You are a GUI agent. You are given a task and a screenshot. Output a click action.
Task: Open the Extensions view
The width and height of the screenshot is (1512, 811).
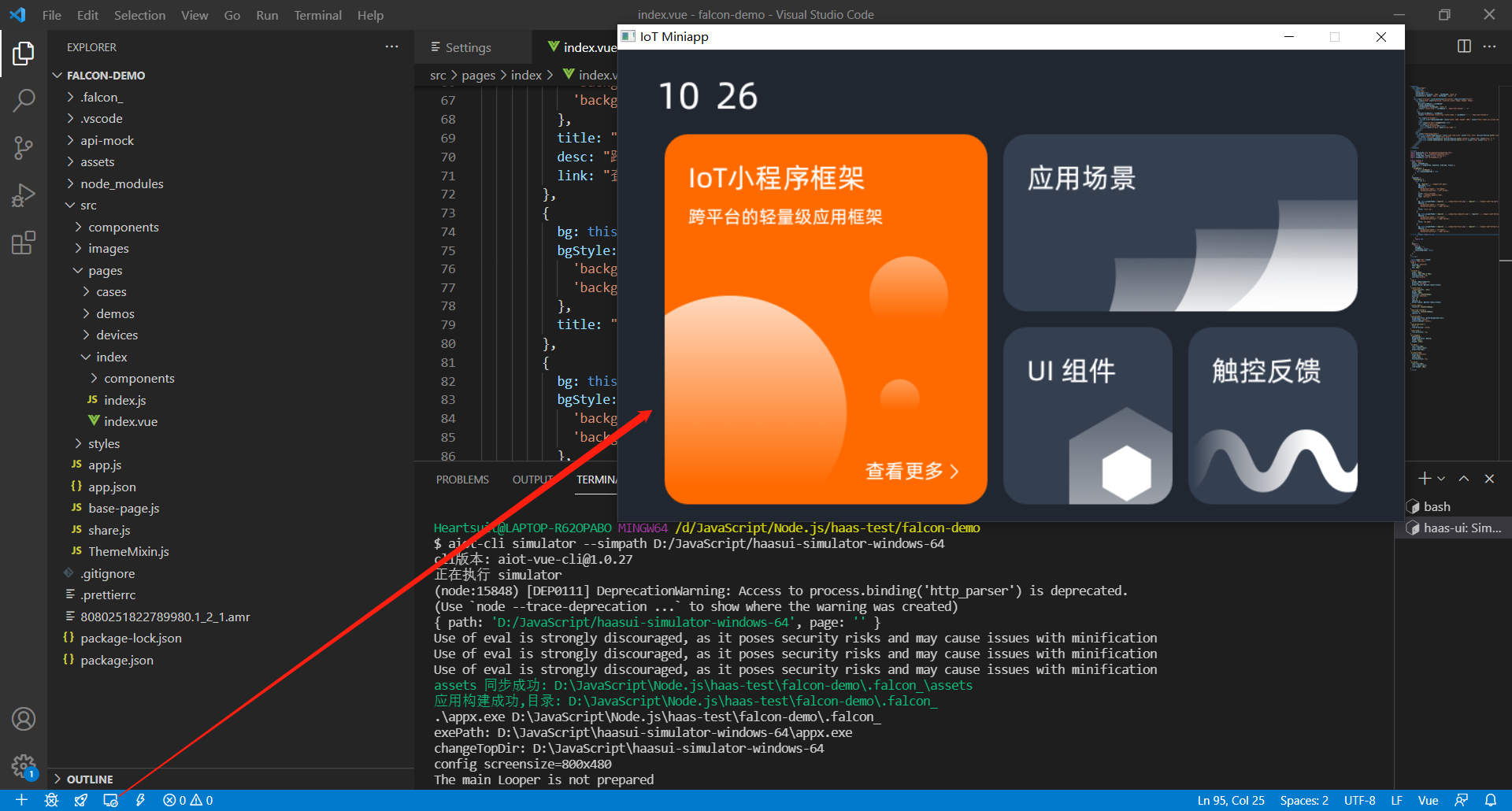[x=24, y=243]
